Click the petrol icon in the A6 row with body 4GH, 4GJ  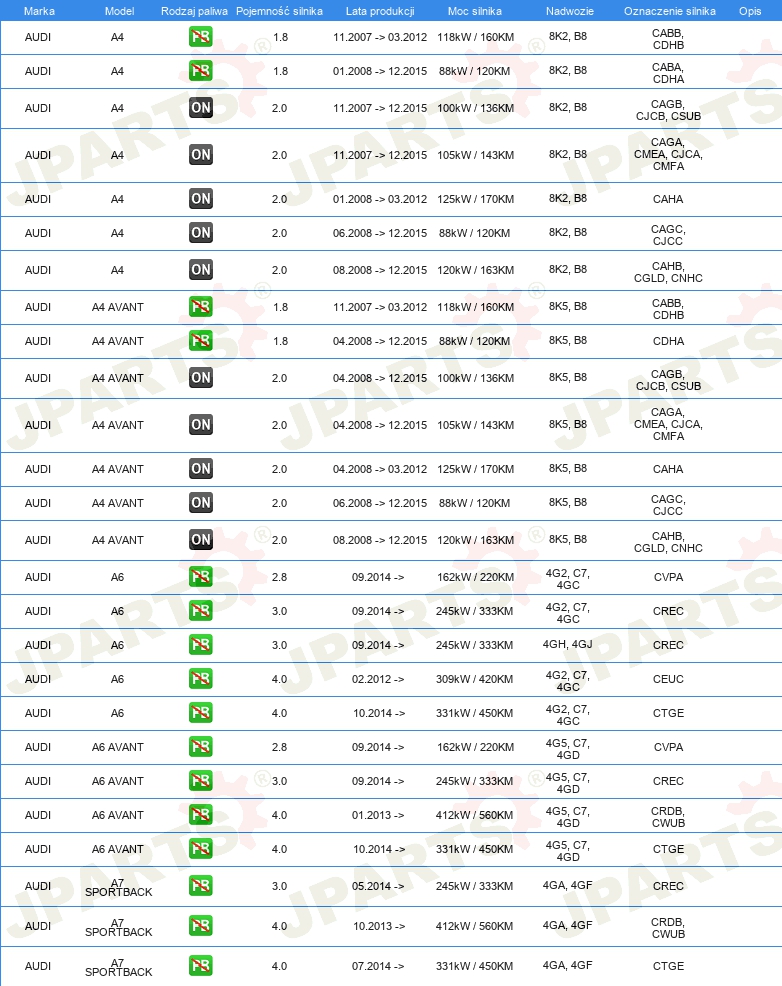[201, 645]
